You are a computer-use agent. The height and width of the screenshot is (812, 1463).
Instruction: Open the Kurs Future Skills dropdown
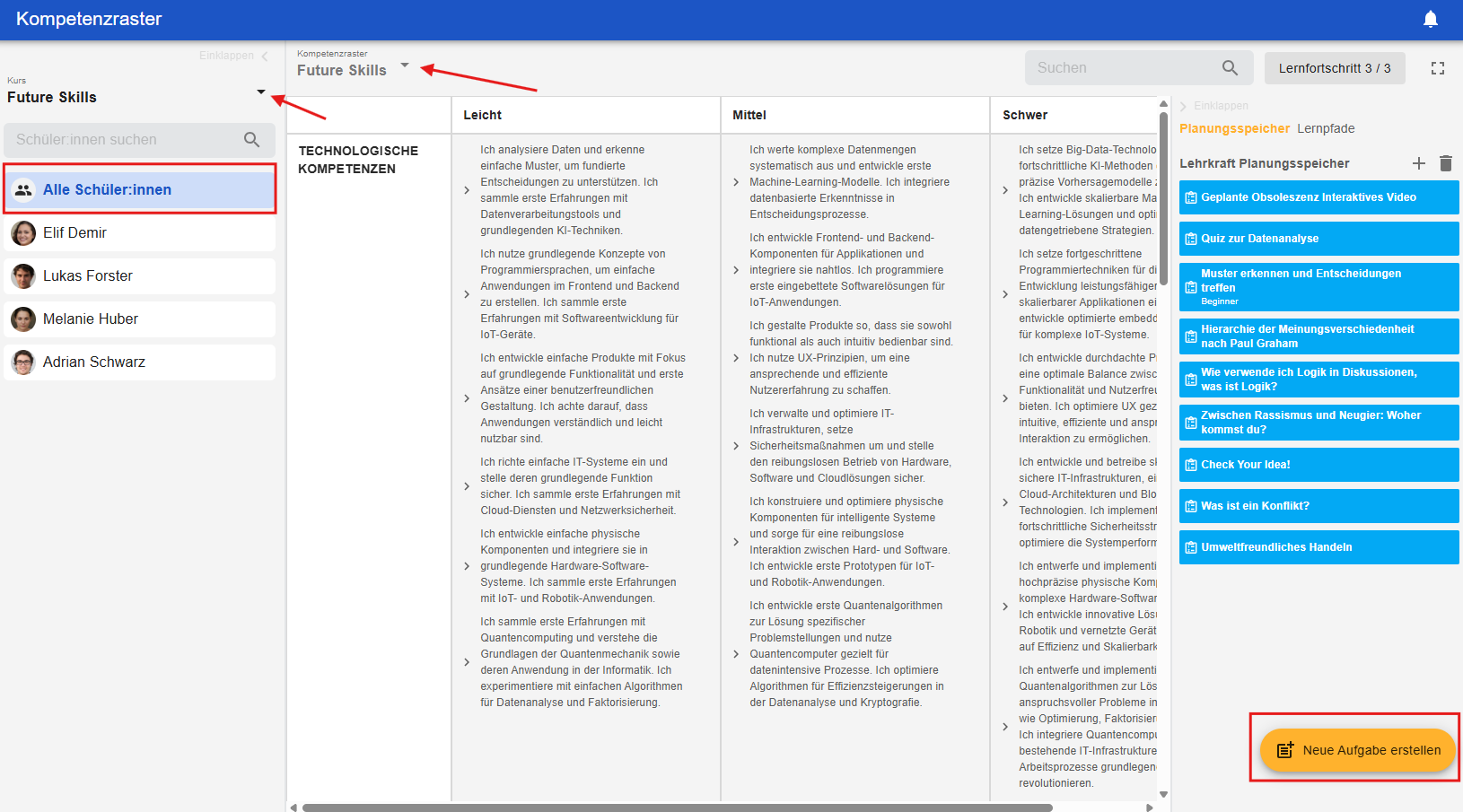point(260,92)
